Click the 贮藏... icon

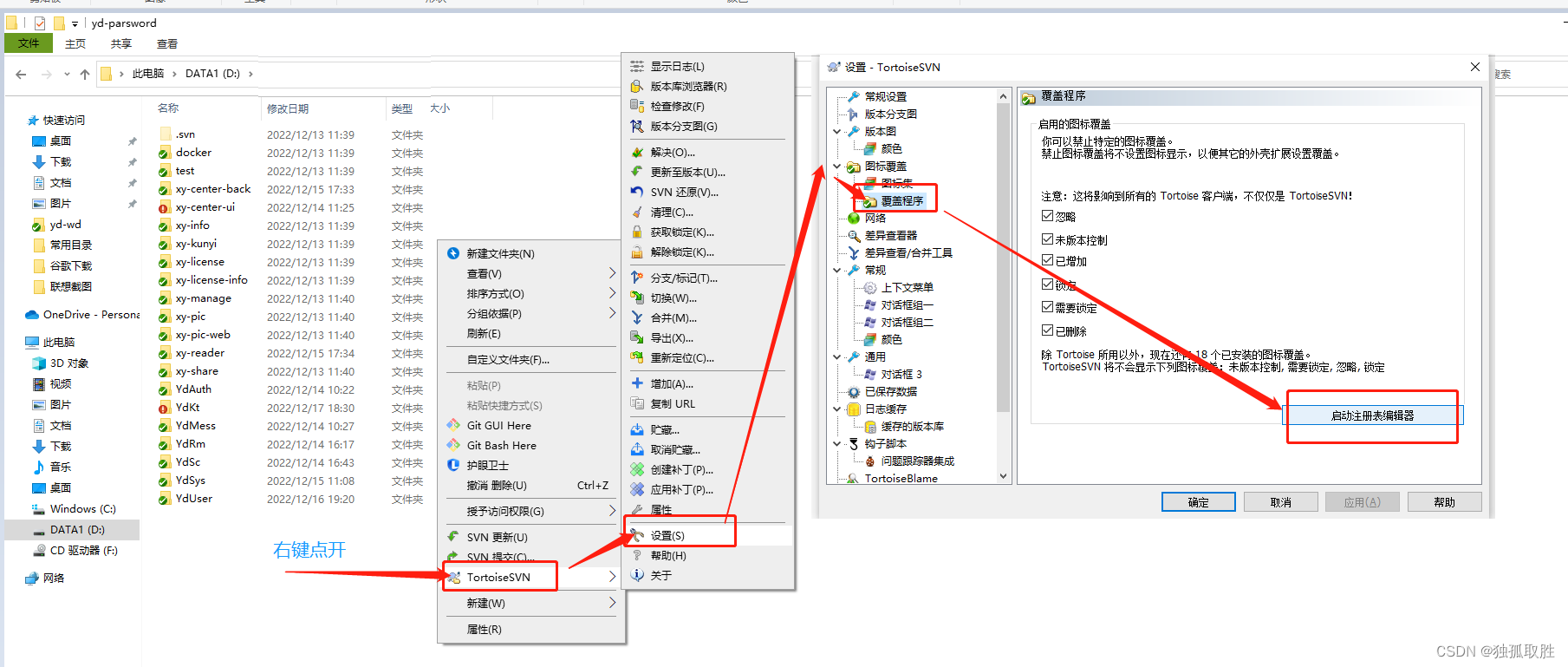pyautogui.click(x=637, y=429)
